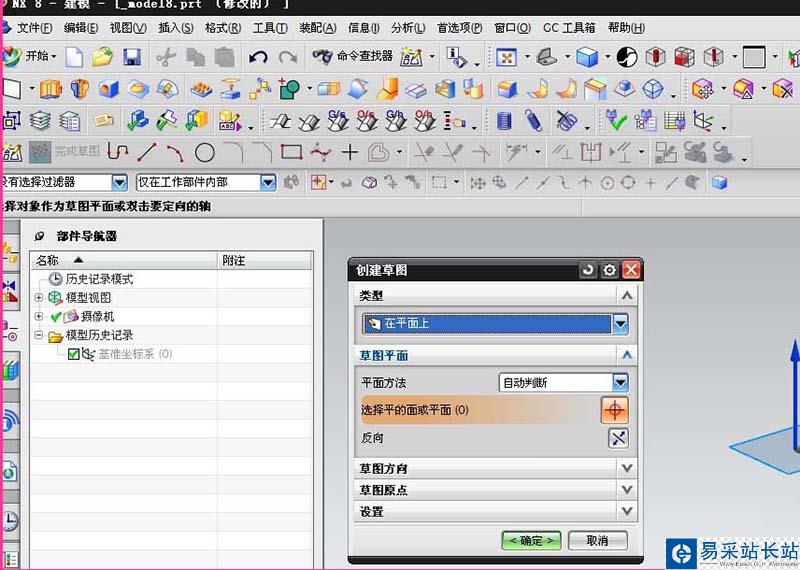Collapse the 模型历史记录 tree node

pos(39,336)
